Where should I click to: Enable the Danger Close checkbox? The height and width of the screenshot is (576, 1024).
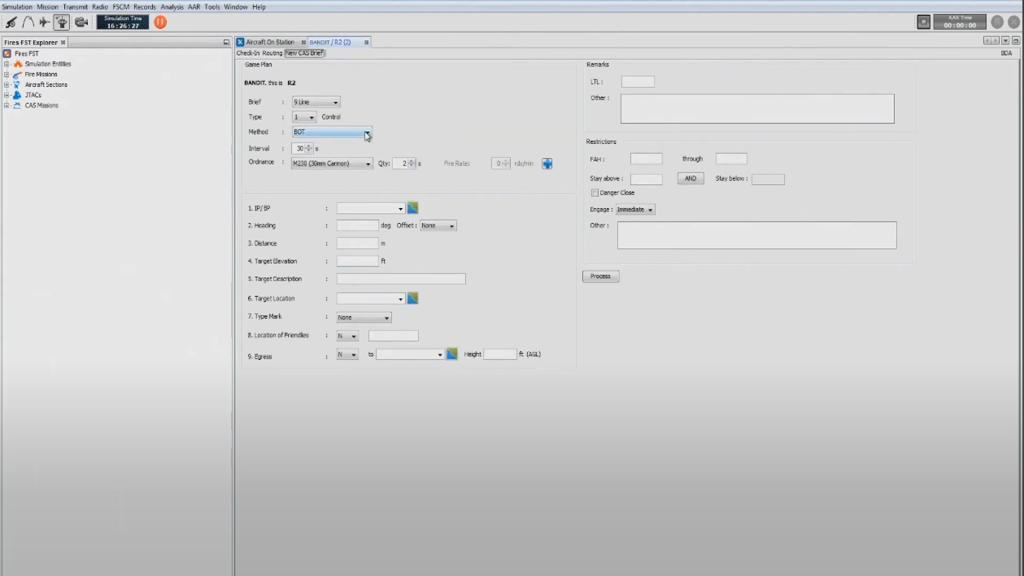[594, 192]
